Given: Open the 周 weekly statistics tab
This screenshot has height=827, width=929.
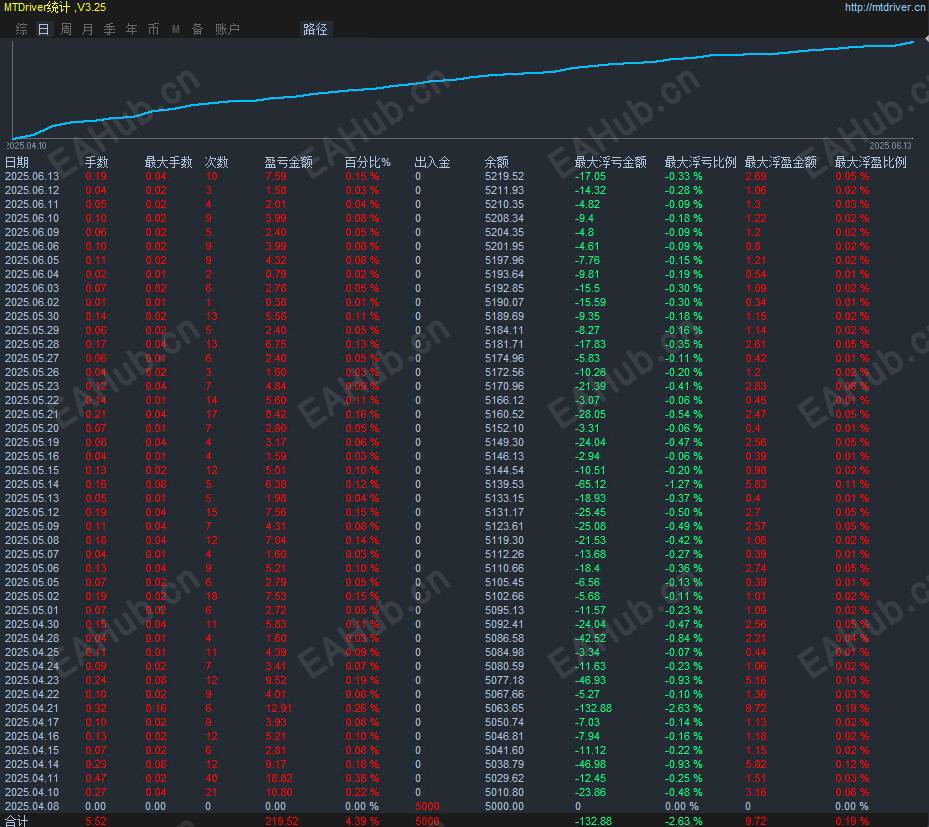Looking at the screenshot, I should coord(65,30).
